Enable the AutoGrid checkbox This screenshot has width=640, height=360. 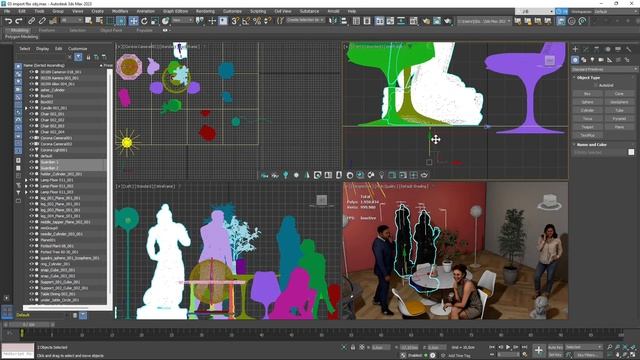pos(596,85)
